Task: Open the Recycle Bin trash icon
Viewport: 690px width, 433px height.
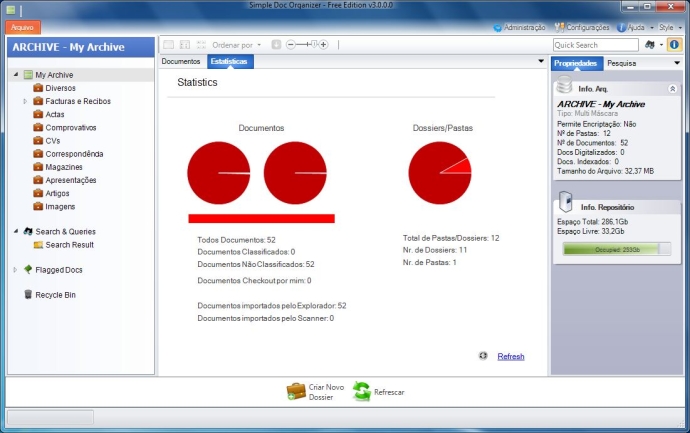Action: click(x=28, y=294)
